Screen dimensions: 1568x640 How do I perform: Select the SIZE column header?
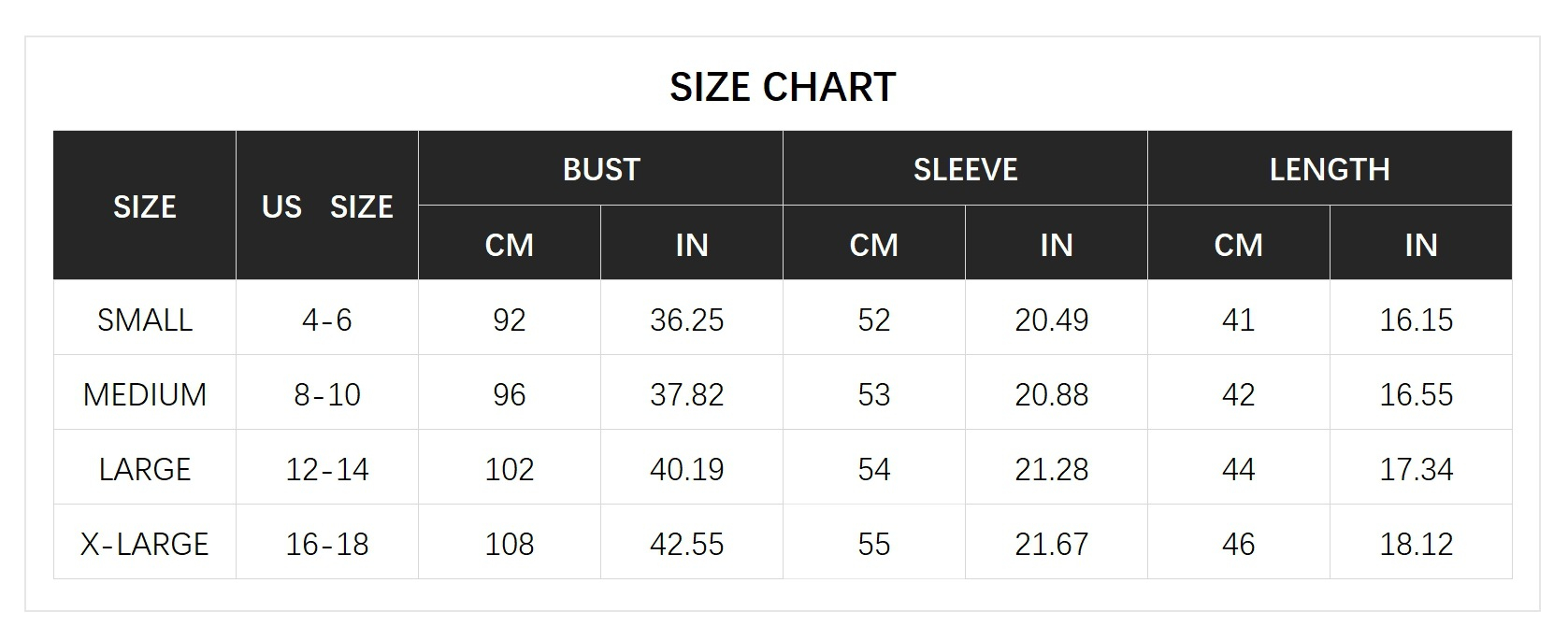click(145, 206)
